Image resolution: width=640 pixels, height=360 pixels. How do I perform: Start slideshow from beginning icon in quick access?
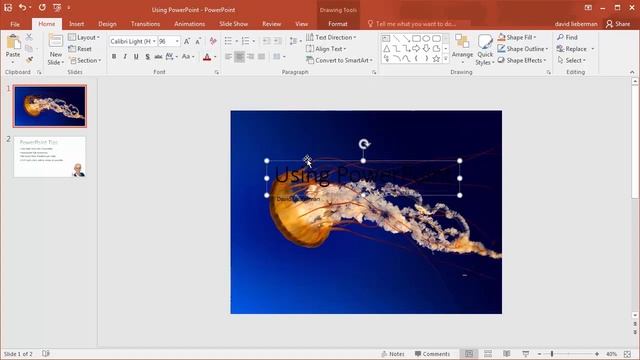[57, 7]
